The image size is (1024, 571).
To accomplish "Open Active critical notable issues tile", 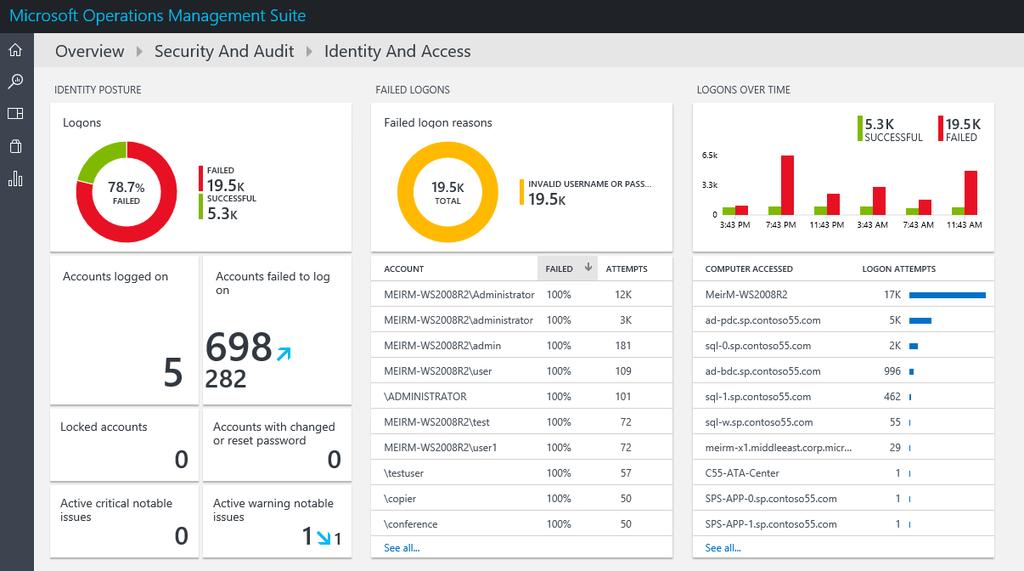I will point(124,521).
